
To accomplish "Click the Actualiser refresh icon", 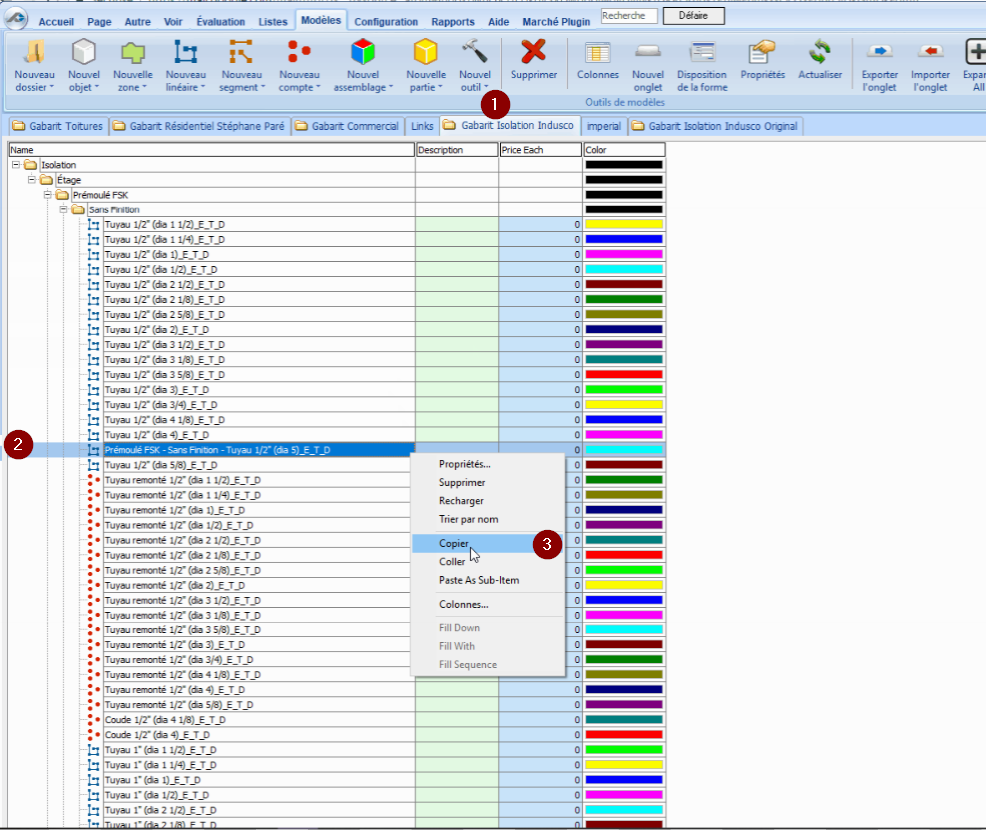I will 820,52.
